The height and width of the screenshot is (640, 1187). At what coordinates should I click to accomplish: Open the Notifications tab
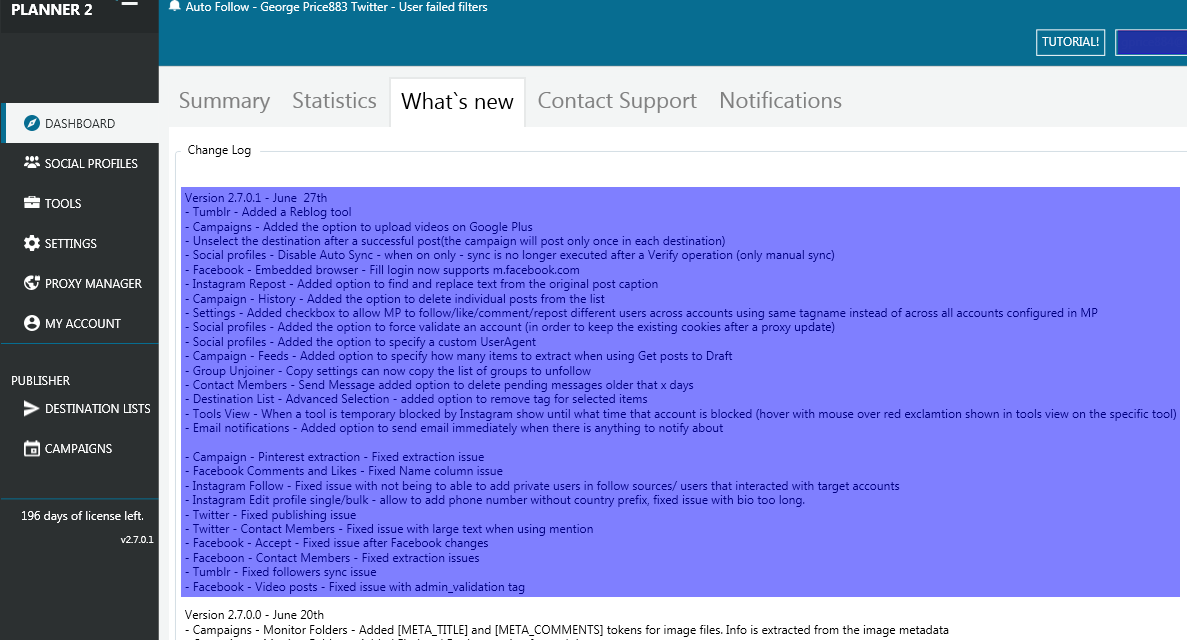tap(780, 100)
